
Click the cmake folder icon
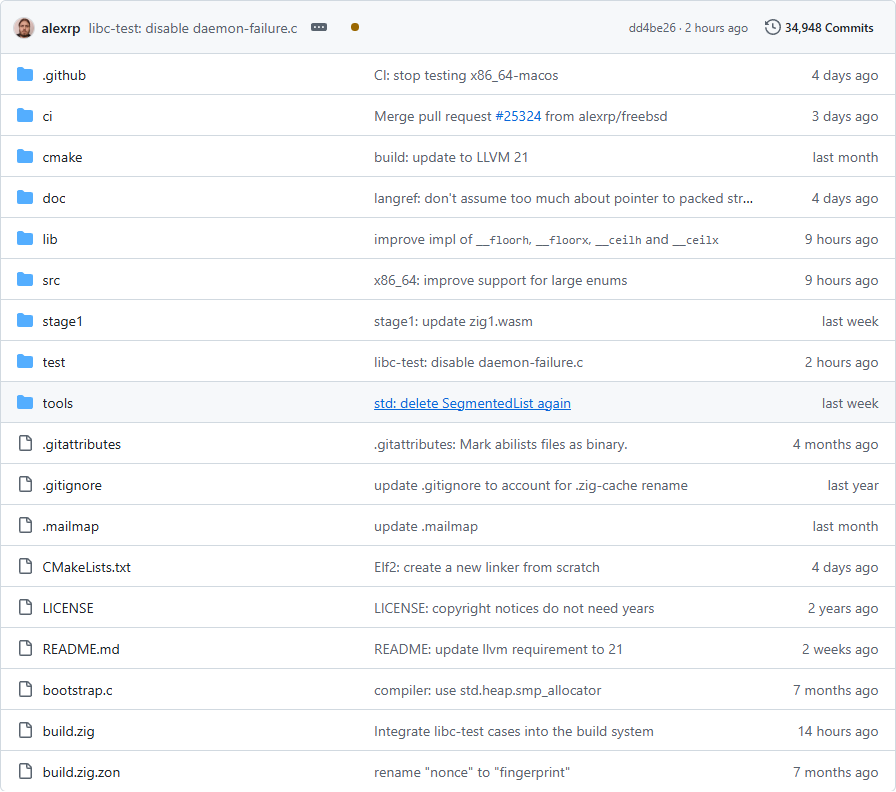25,157
